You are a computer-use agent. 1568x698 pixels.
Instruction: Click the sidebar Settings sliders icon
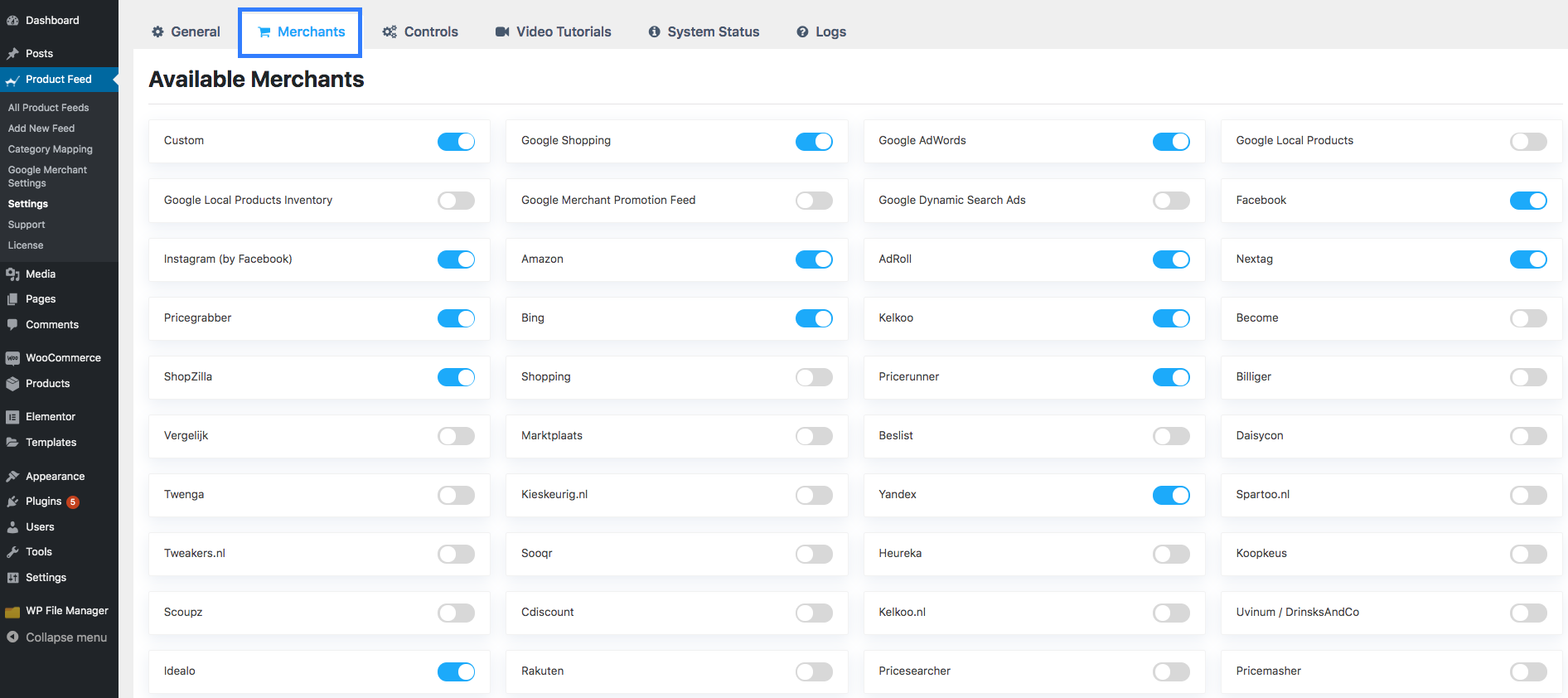point(12,578)
